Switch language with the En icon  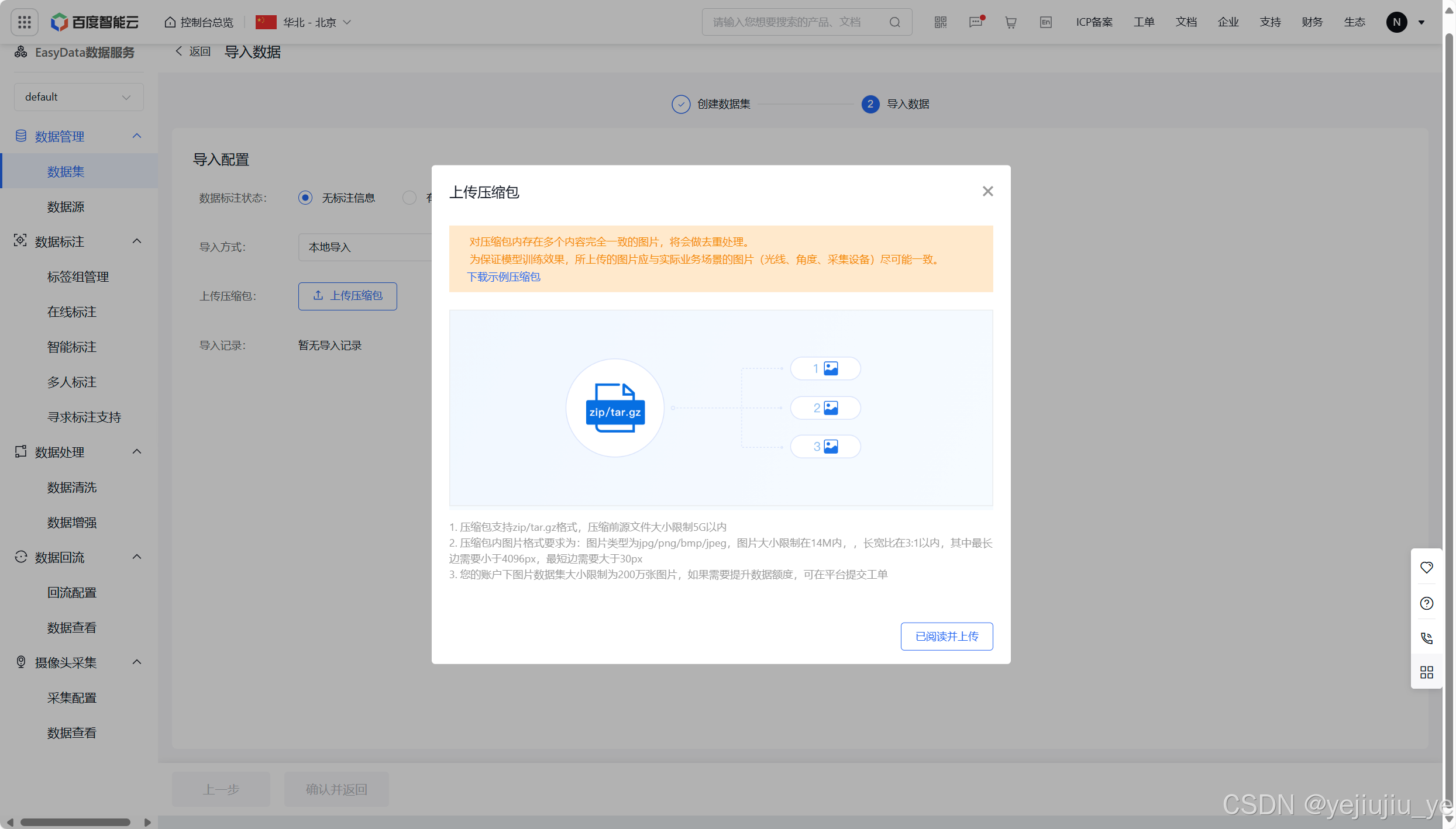click(x=1045, y=22)
